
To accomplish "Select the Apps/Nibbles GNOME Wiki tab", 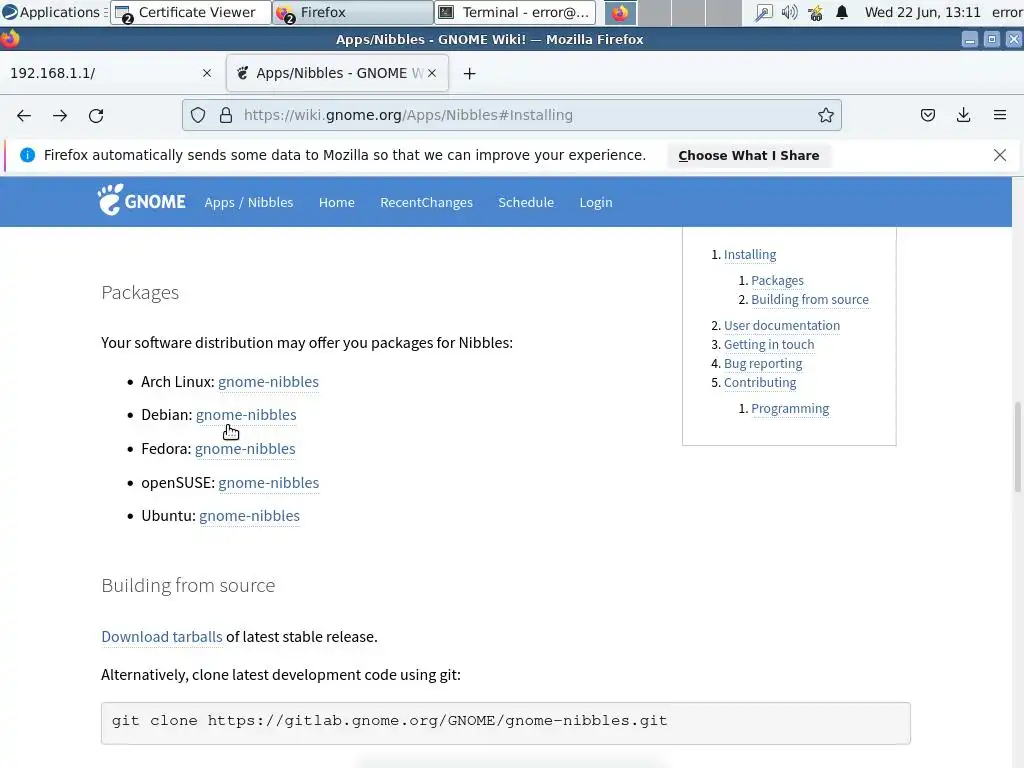I will pyautogui.click(x=337, y=73).
